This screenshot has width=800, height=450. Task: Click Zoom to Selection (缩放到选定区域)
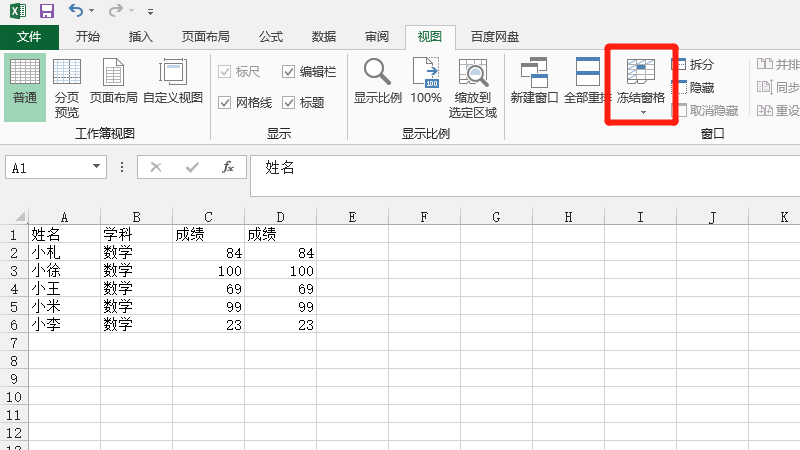(x=474, y=86)
